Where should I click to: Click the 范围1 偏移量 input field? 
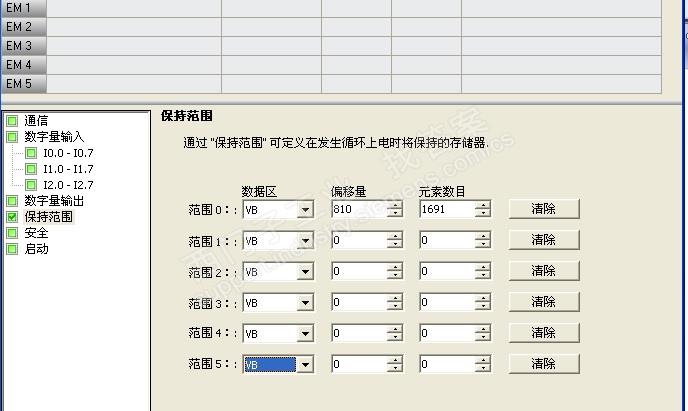click(358, 241)
